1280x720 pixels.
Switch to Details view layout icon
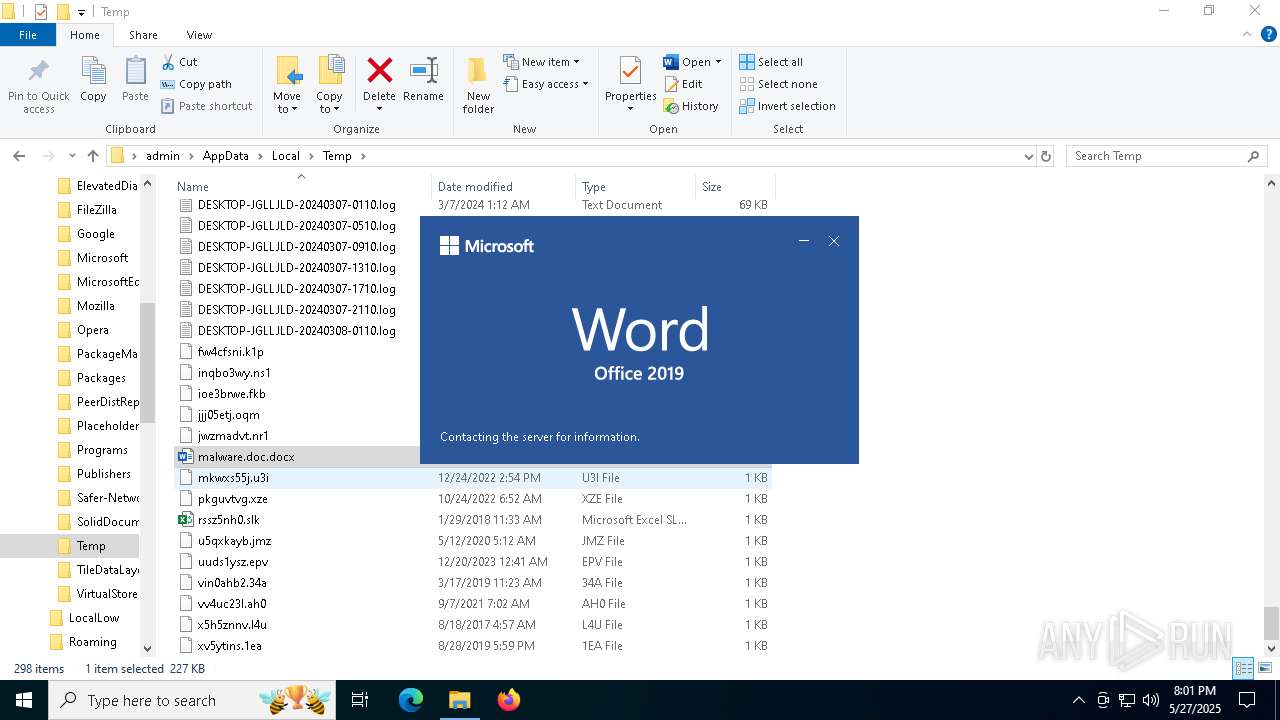[1243, 668]
